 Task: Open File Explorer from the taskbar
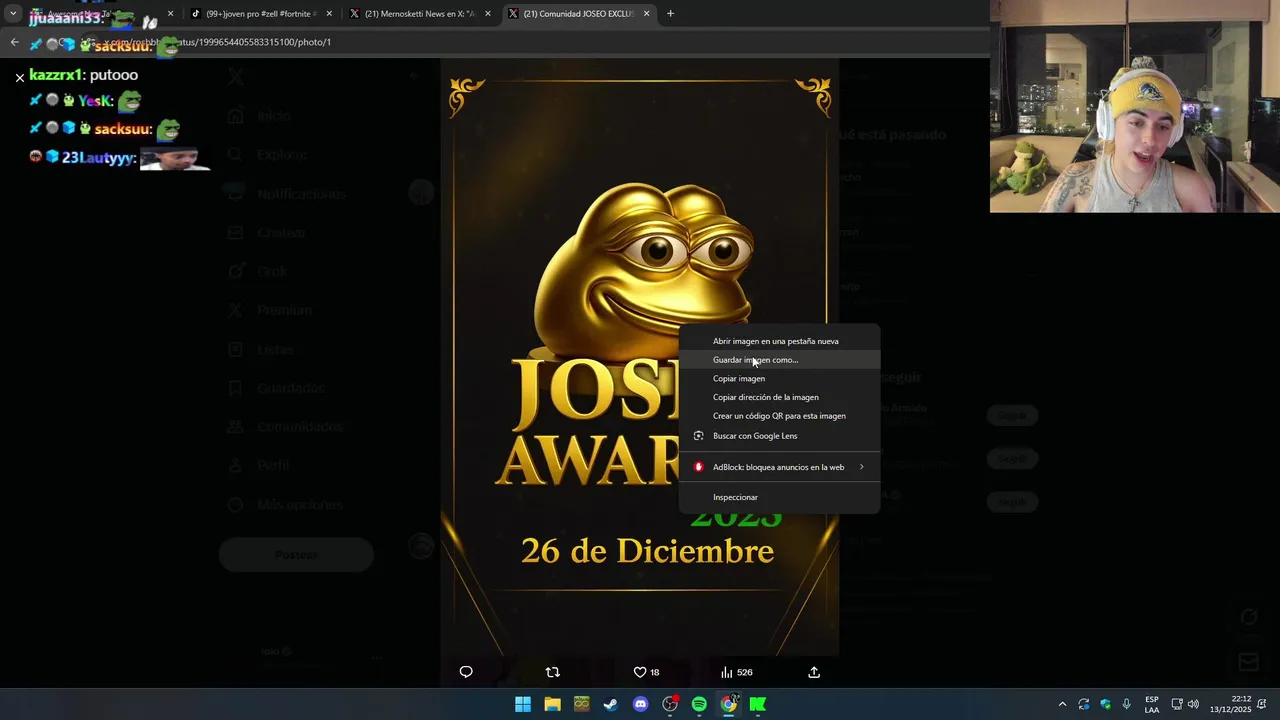pos(552,704)
